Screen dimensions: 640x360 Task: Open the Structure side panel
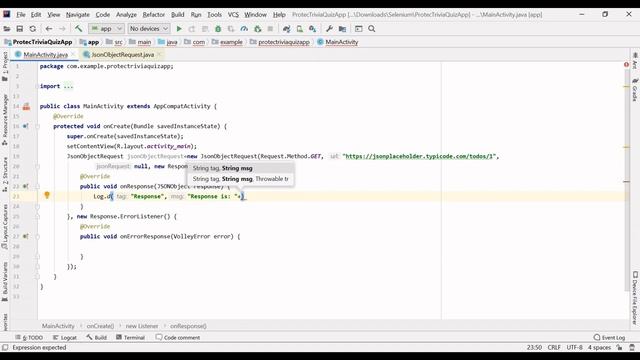point(5,174)
